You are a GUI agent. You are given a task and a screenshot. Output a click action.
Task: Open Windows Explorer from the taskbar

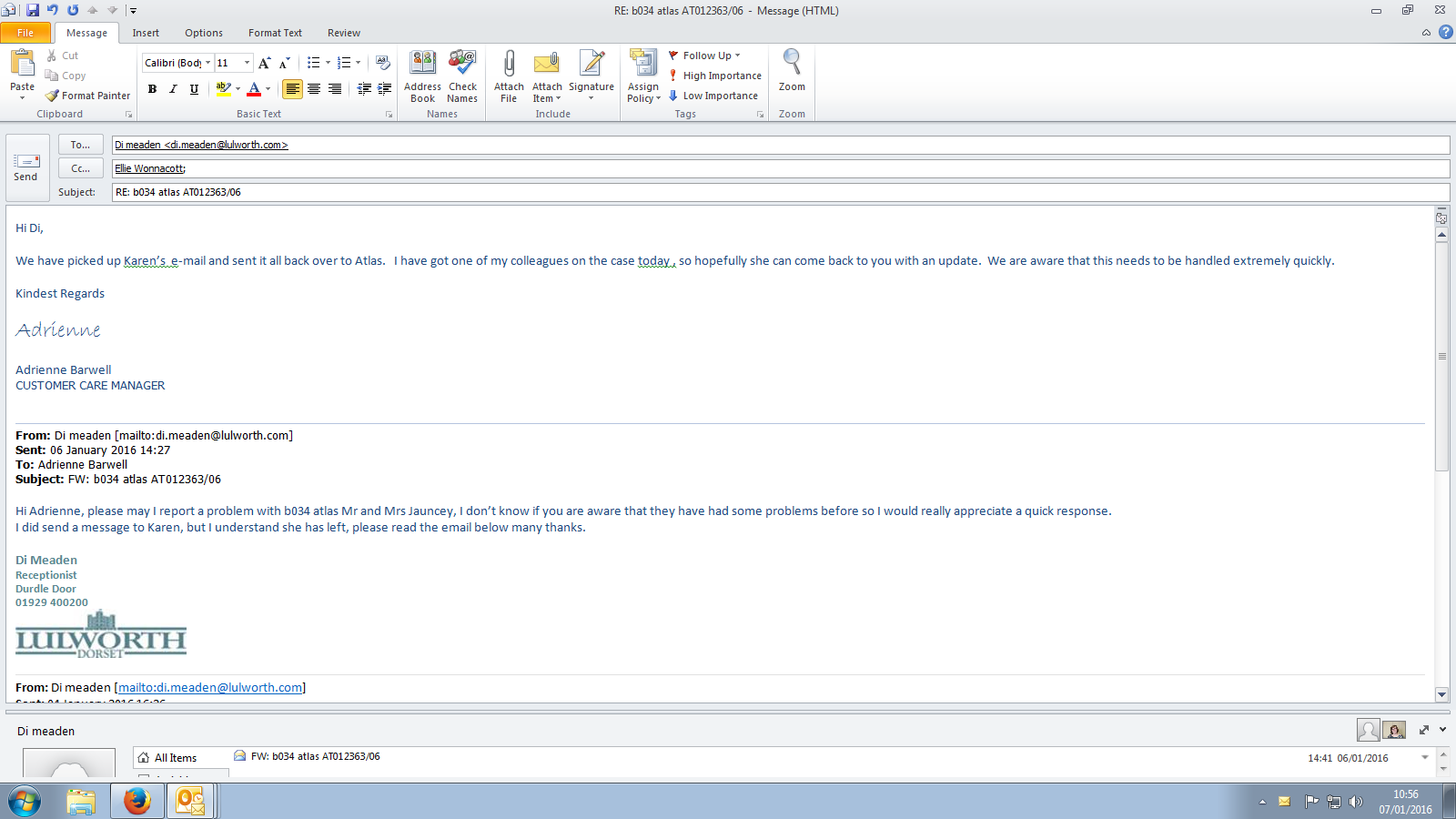click(x=81, y=801)
